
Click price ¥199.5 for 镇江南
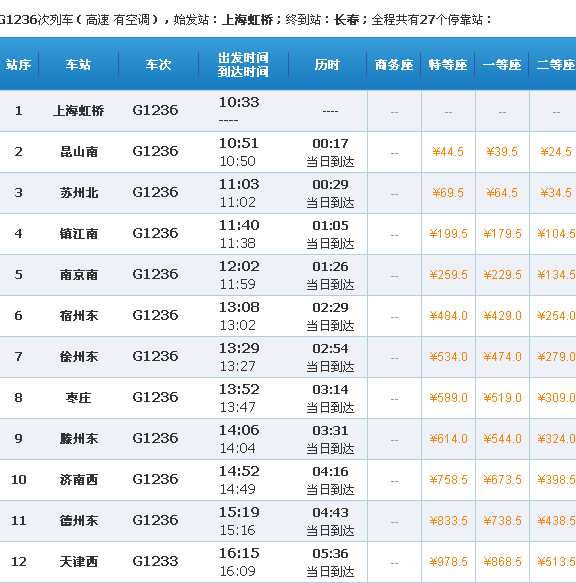(x=448, y=233)
